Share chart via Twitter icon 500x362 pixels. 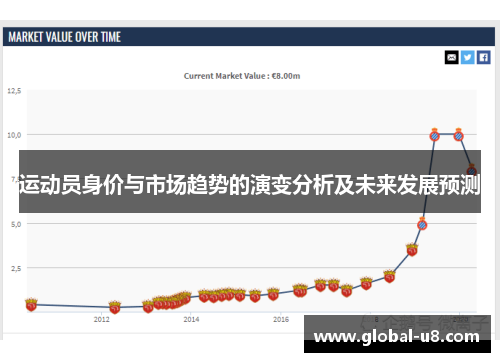[467, 57]
